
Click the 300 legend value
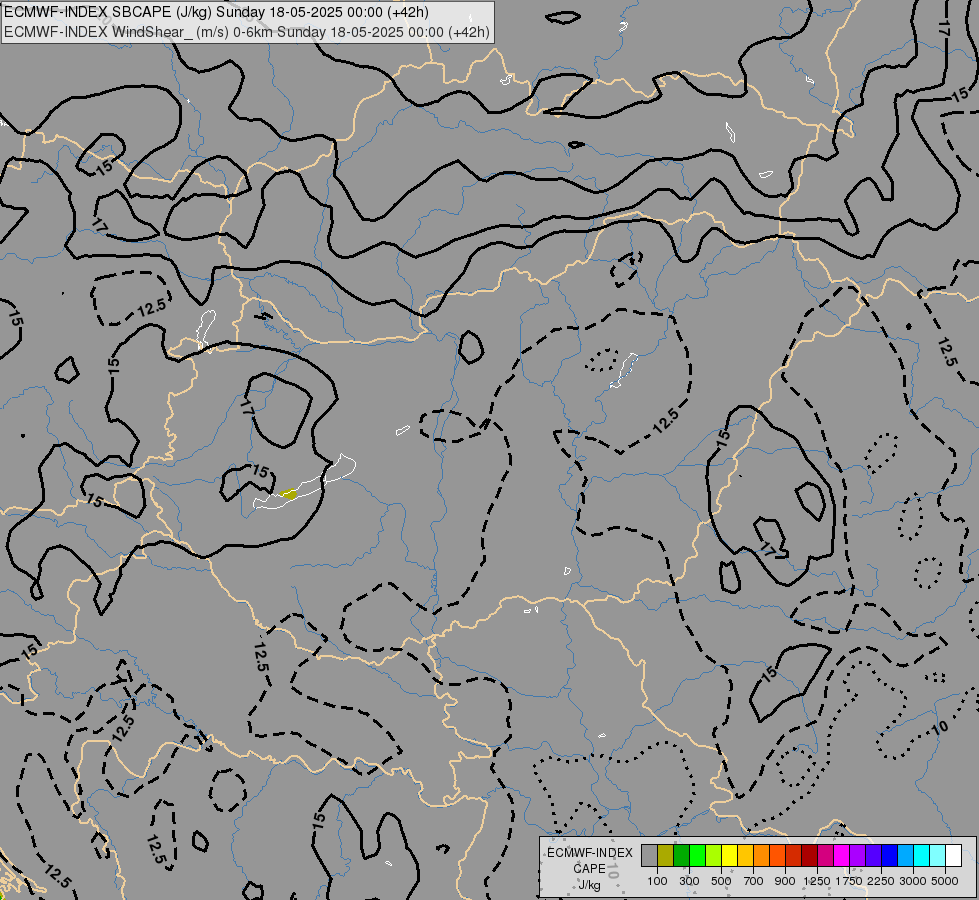[689, 881]
